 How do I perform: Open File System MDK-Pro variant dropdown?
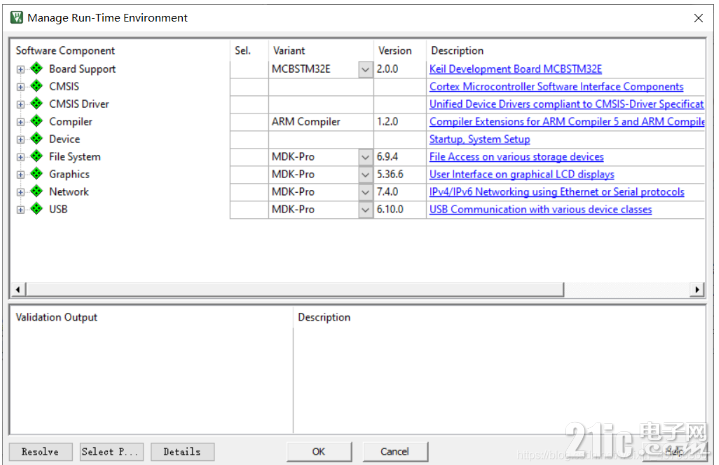[x=365, y=157]
